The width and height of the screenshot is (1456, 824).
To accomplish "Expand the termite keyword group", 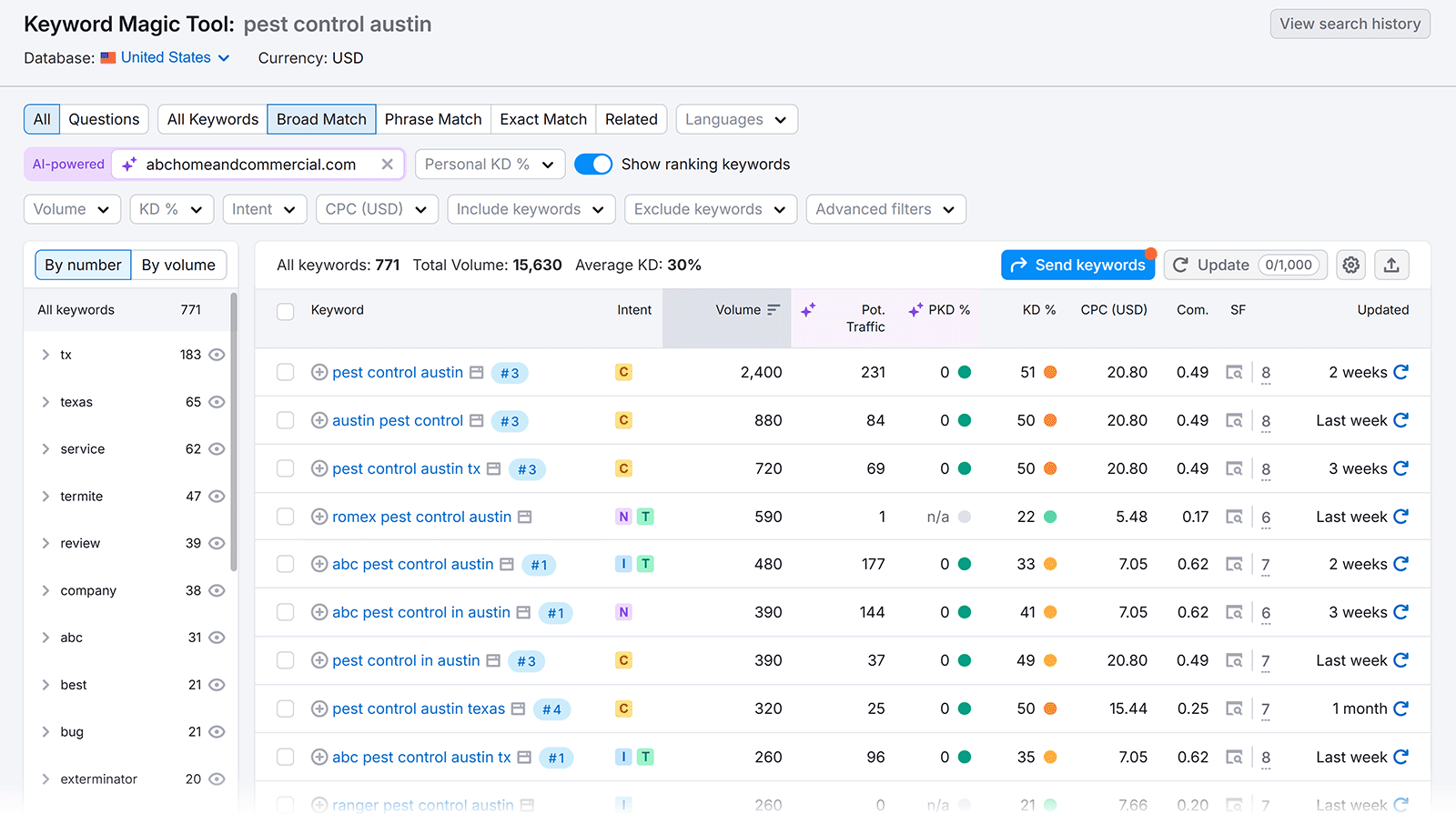I will pos(45,496).
